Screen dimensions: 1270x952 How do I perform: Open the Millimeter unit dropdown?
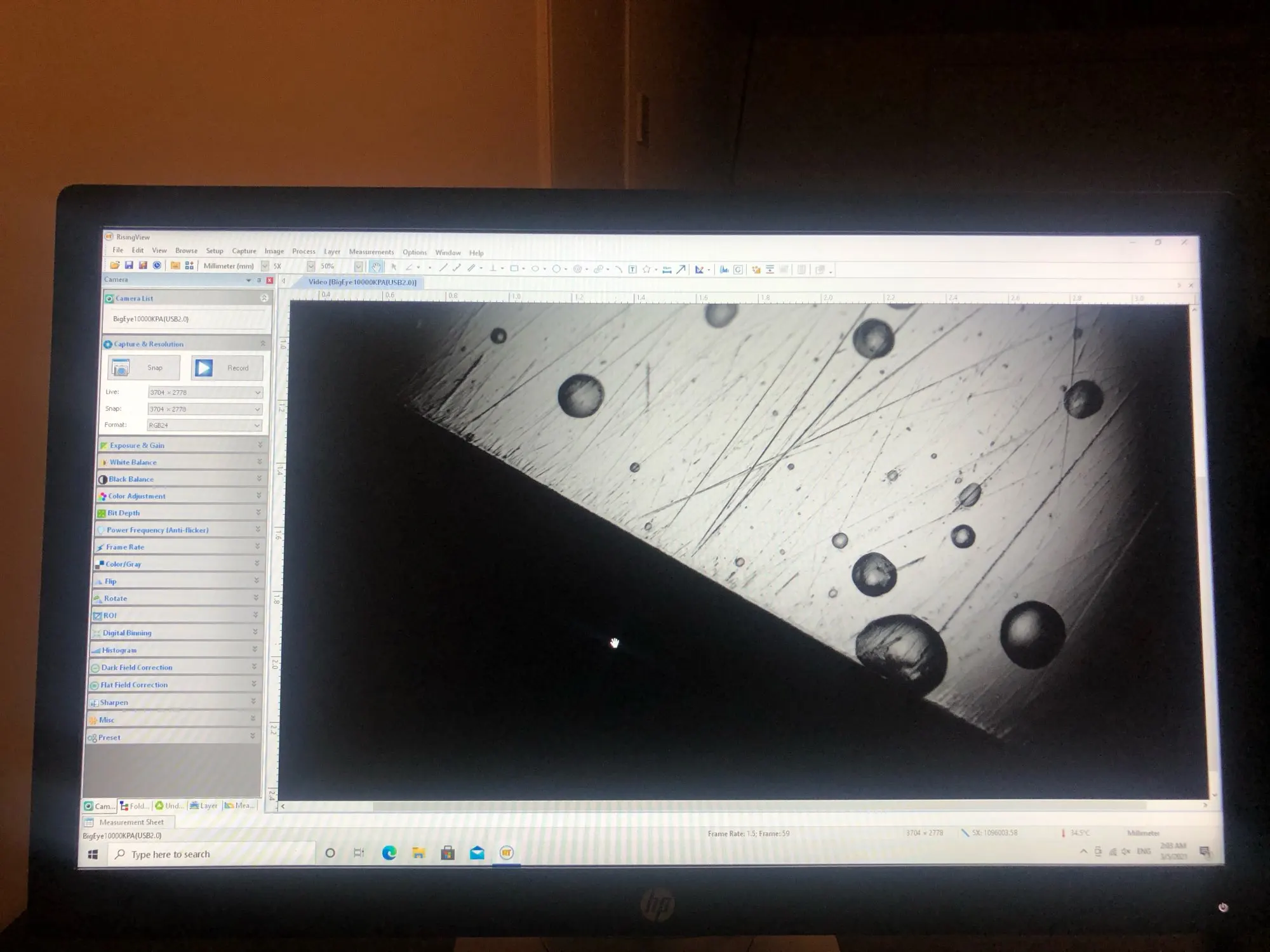click(265, 267)
